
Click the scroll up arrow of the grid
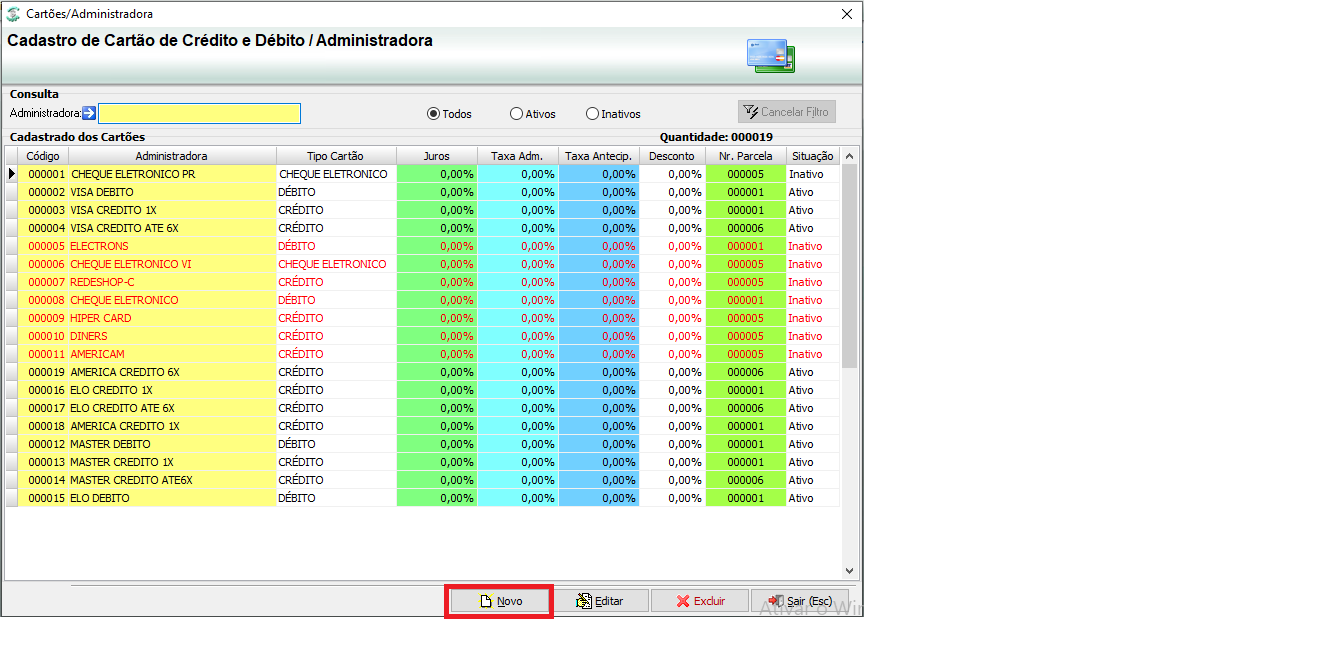click(x=850, y=156)
